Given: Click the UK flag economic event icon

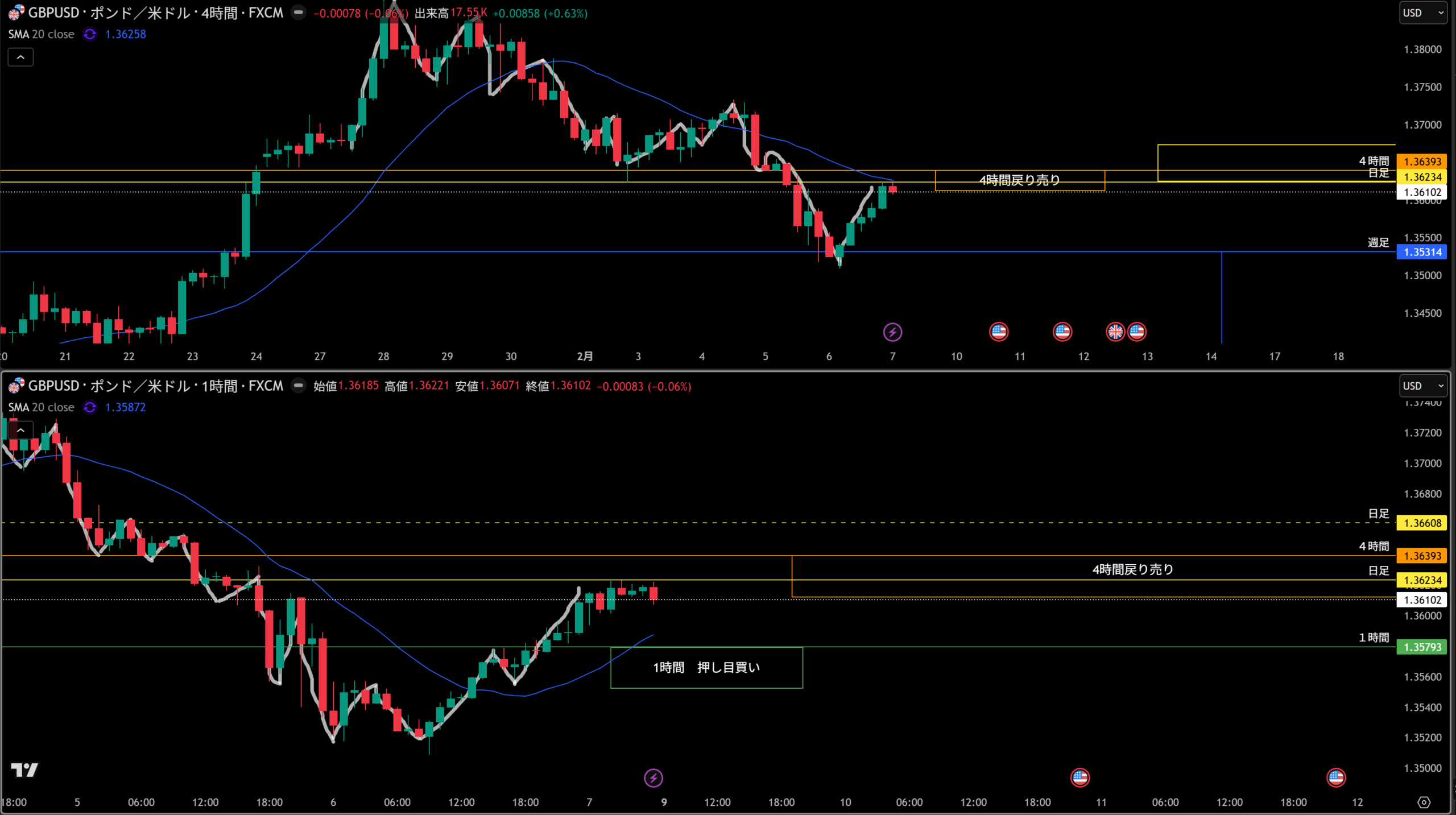Looking at the screenshot, I should [x=1115, y=332].
